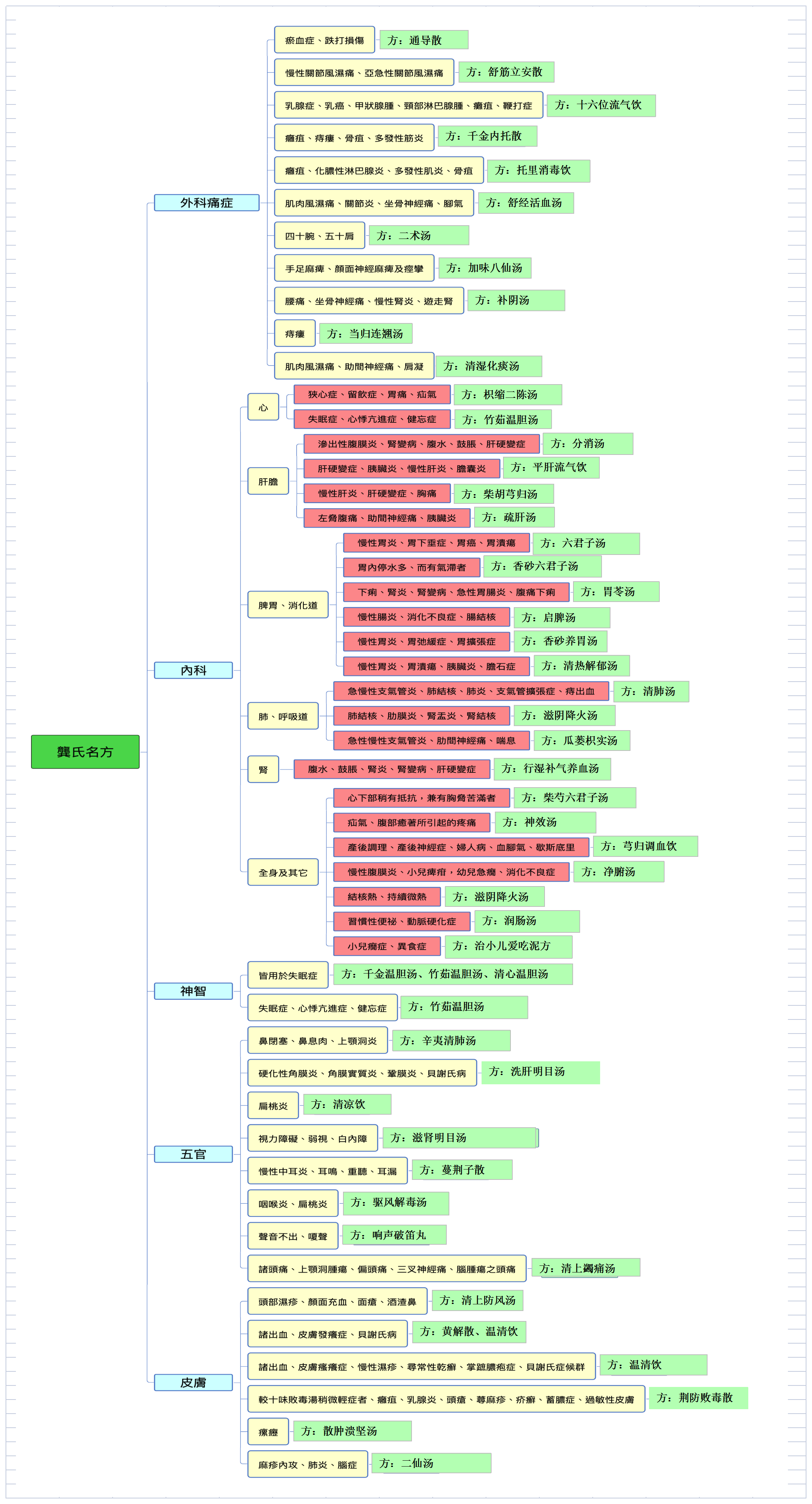Select the 方:分消汤 formula node

(588, 444)
